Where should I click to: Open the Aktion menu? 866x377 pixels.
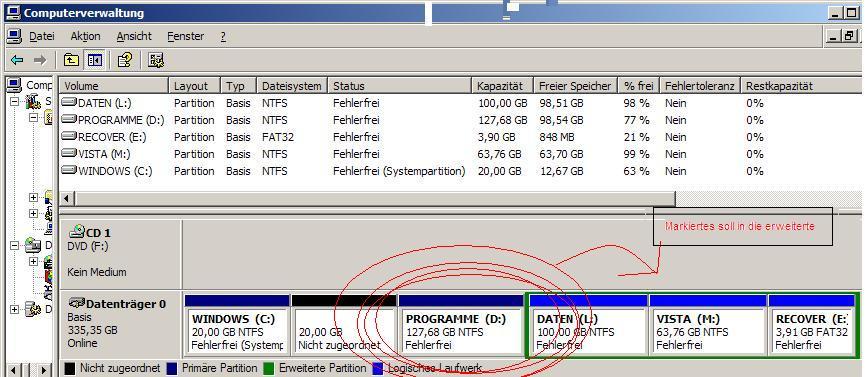click(86, 36)
